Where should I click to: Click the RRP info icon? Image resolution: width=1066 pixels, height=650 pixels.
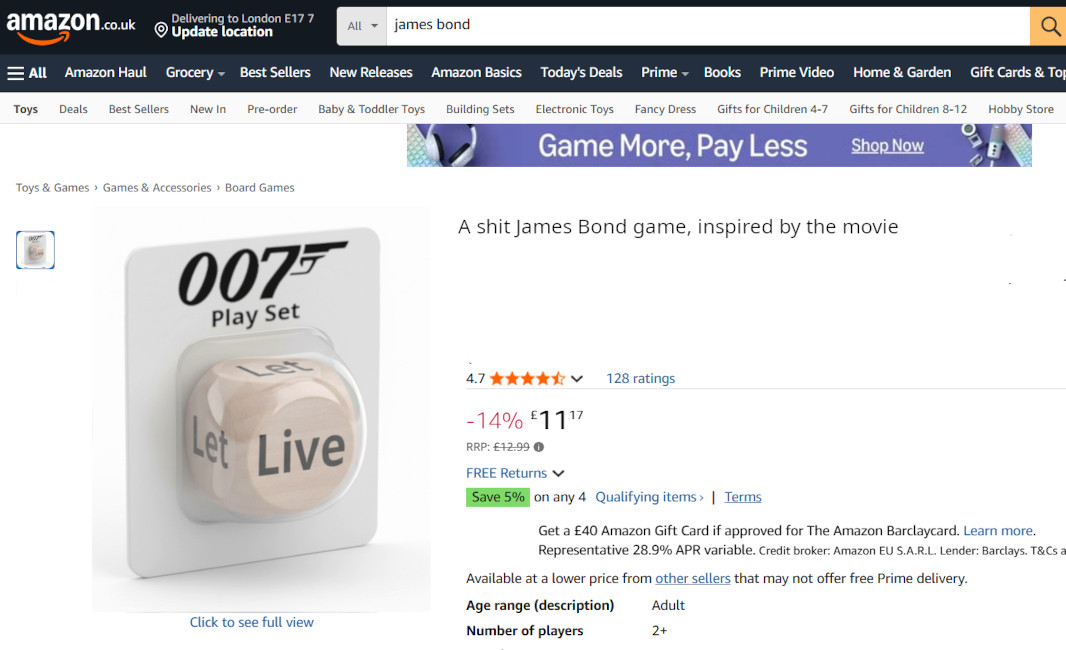pos(538,447)
